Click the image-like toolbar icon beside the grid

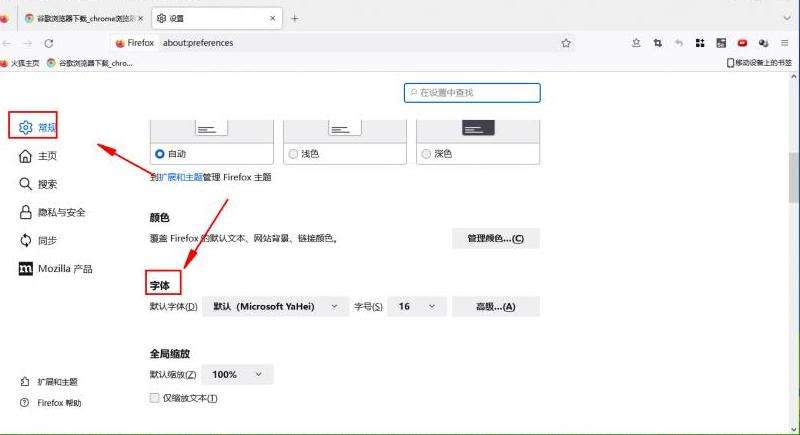click(721, 43)
